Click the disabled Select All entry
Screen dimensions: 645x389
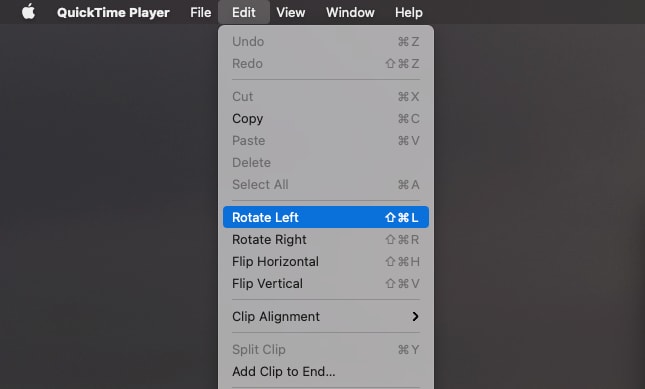326,184
